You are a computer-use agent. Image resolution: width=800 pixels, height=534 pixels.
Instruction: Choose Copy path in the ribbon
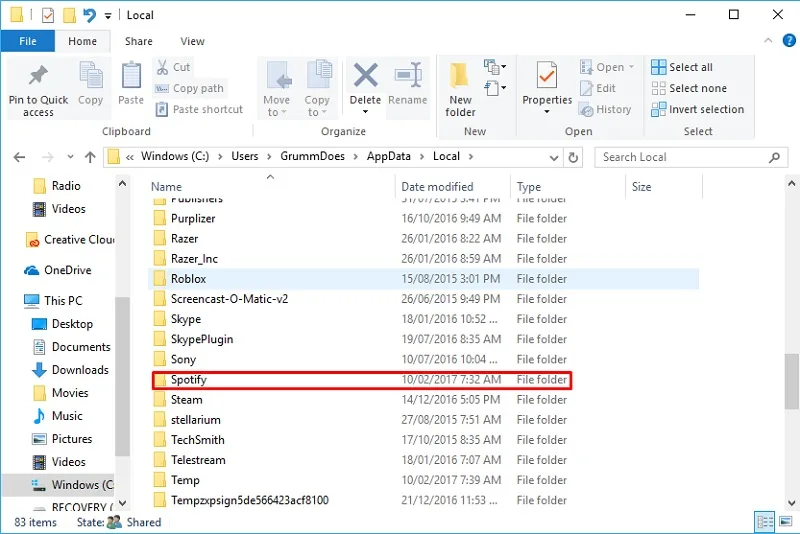[x=189, y=88]
